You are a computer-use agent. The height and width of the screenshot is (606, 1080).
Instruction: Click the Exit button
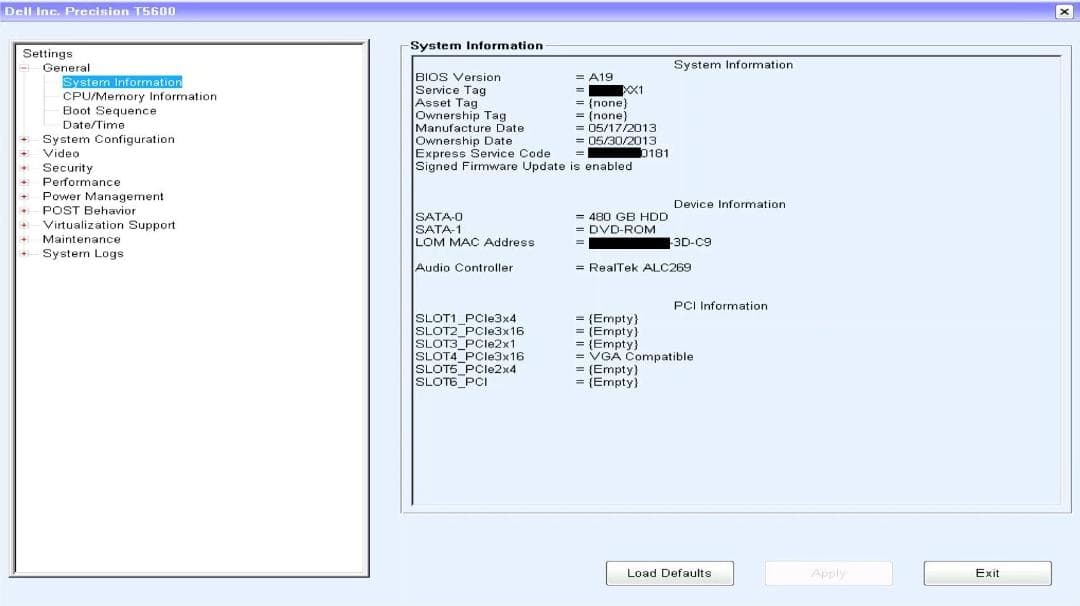986,573
